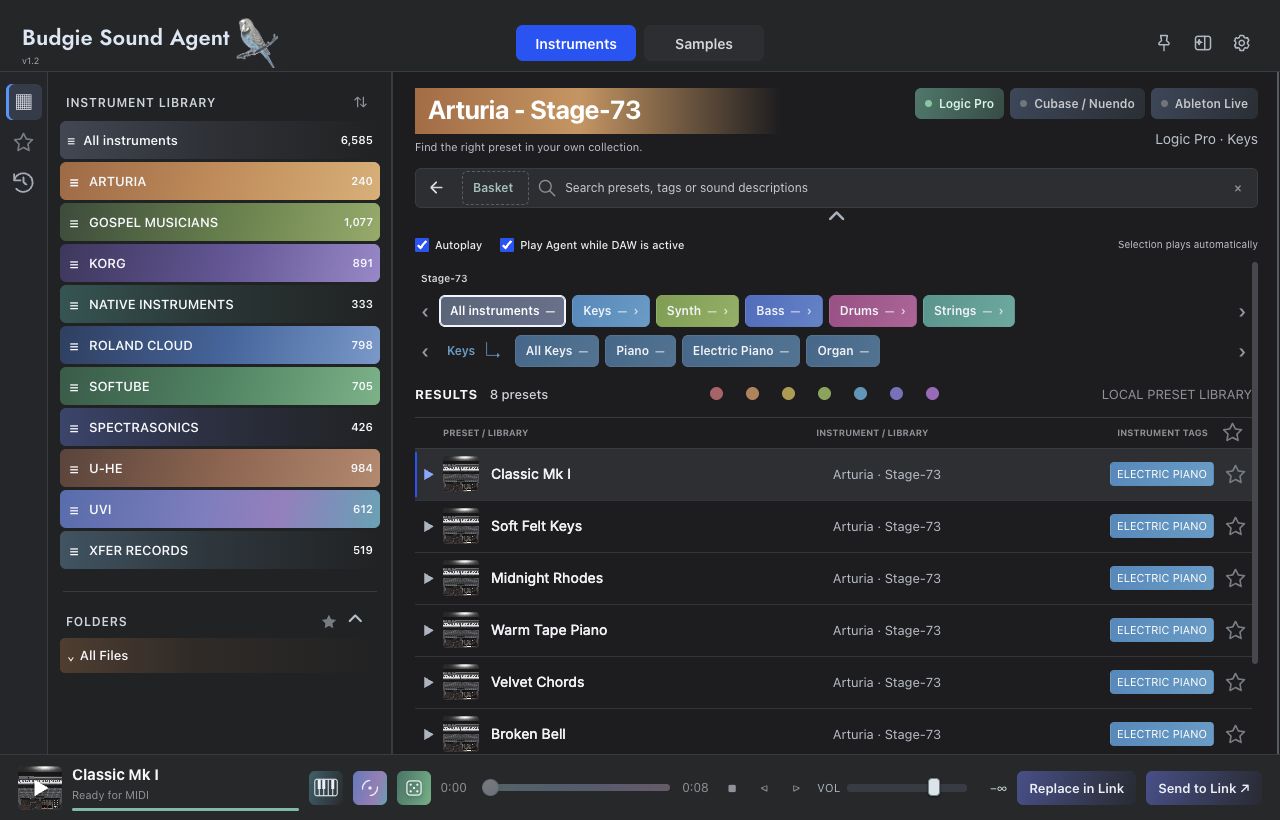This screenshot has width=1280, height=820.
Task: Select Logic Pro as the DAW
Action: click(959, 104)
